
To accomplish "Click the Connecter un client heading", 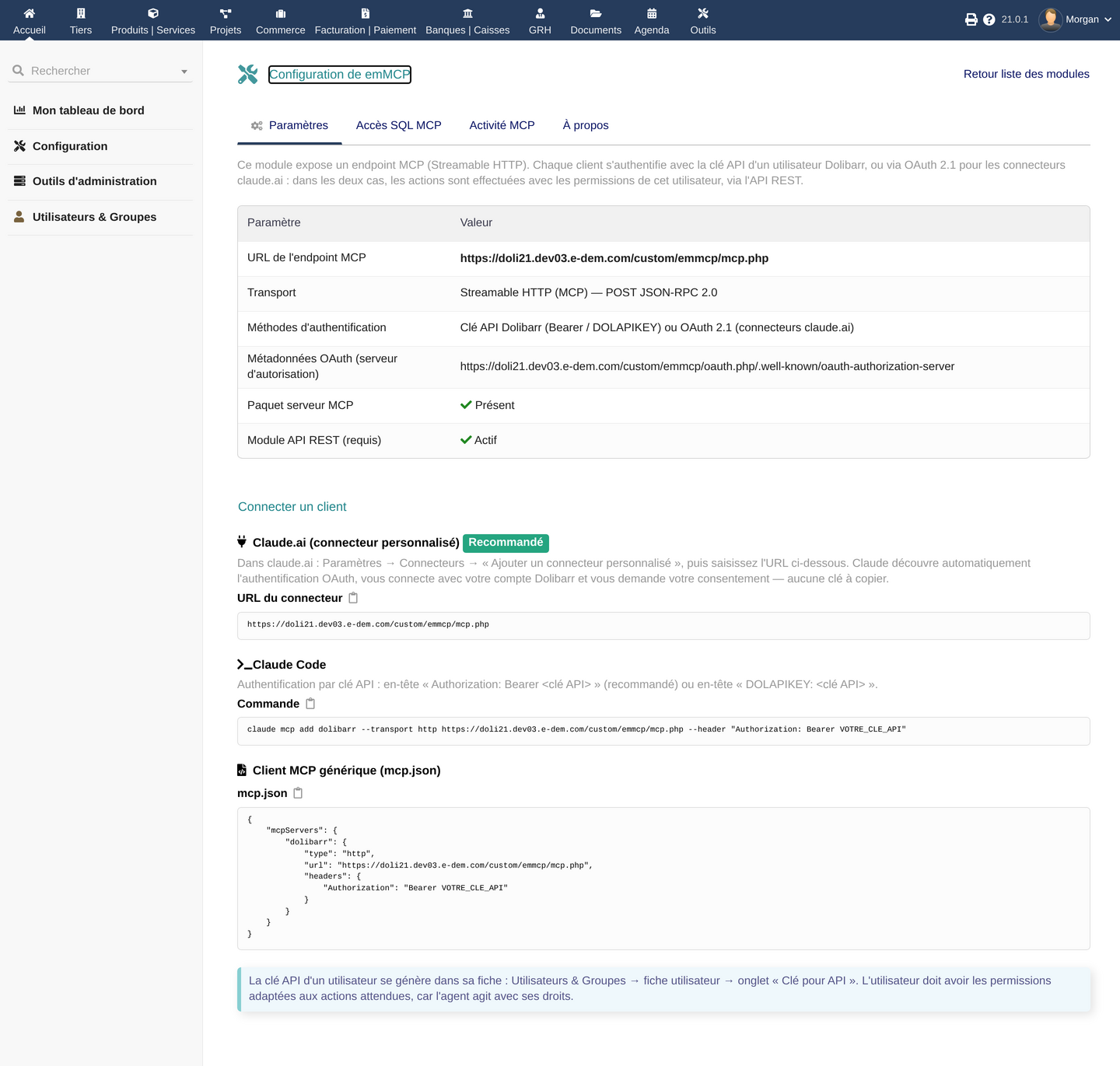I will click(x=292, y=507).
